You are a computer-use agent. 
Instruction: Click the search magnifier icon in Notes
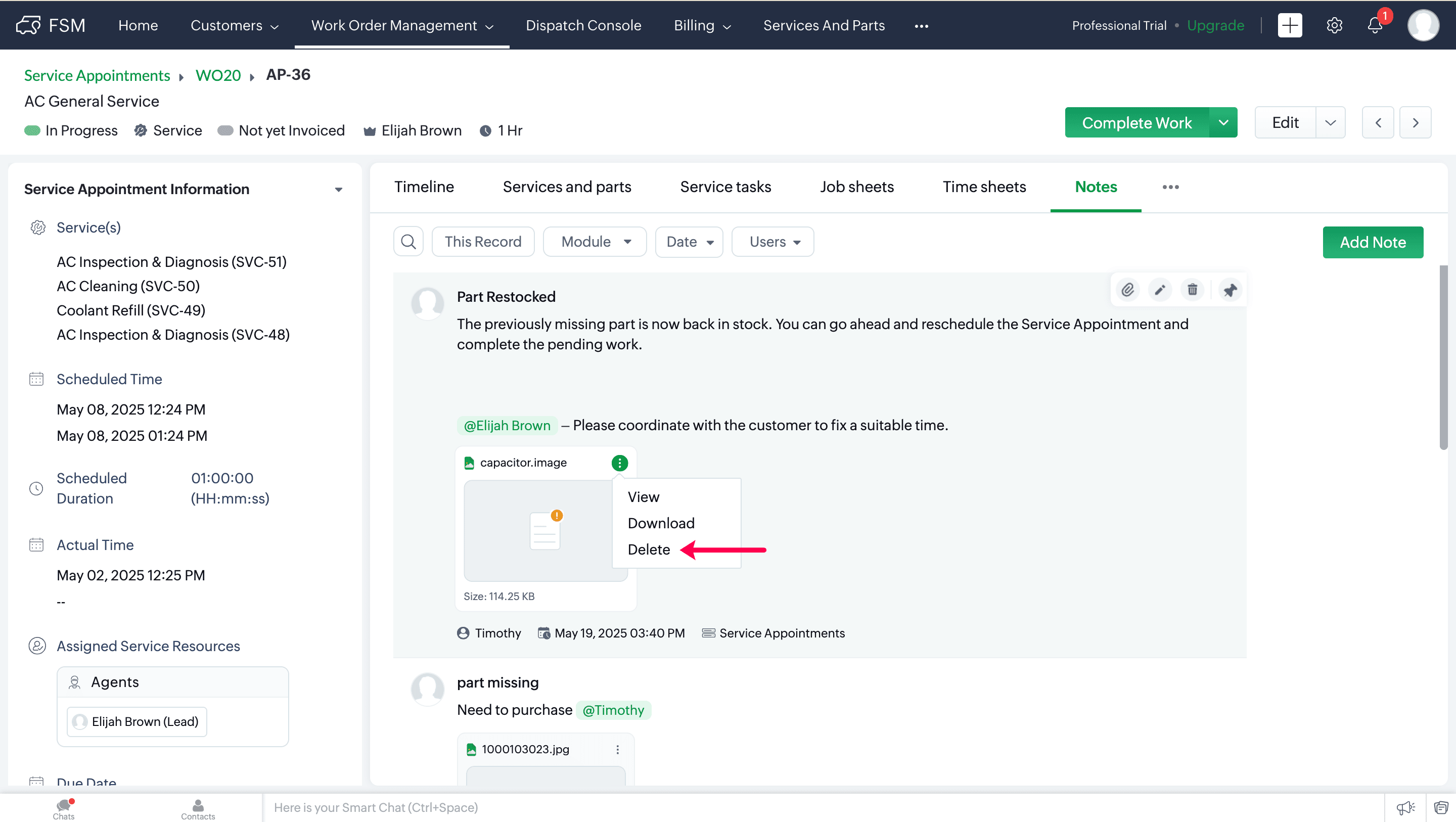click(x=408, y=242)
